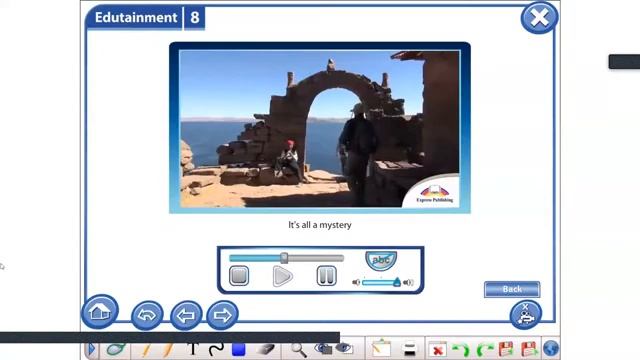The width and height of the screenshot is (640, 360).
Task: Open the blue color swatch
Action: click(x=238, y=349)
